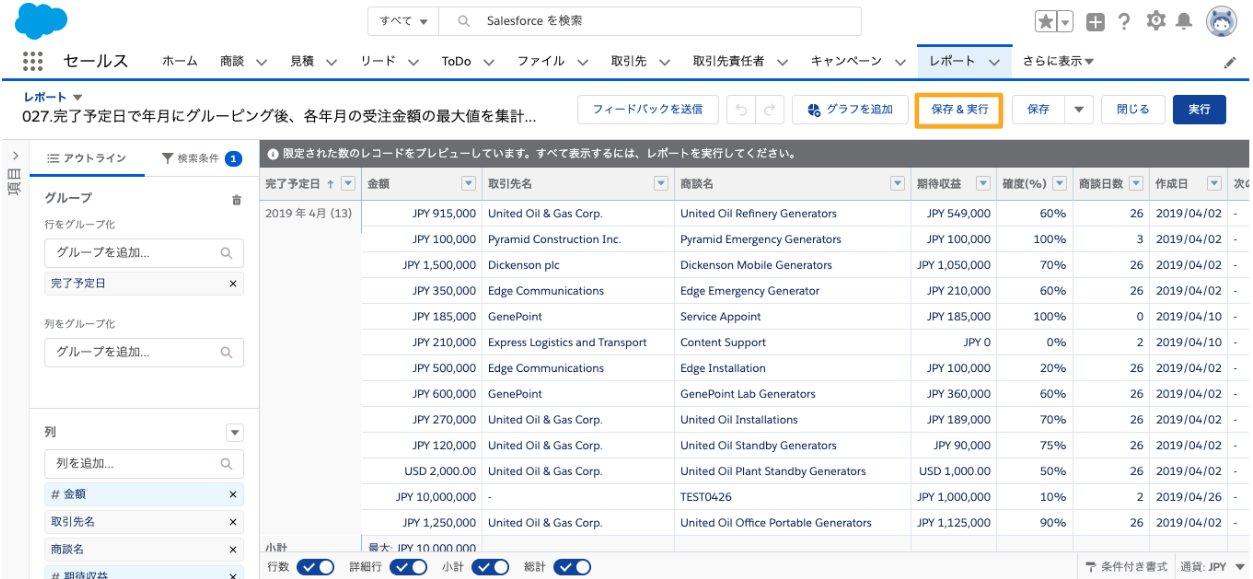
Task: Remove the 完了予定日 group with its X
Action: click(x=233, y=284)
